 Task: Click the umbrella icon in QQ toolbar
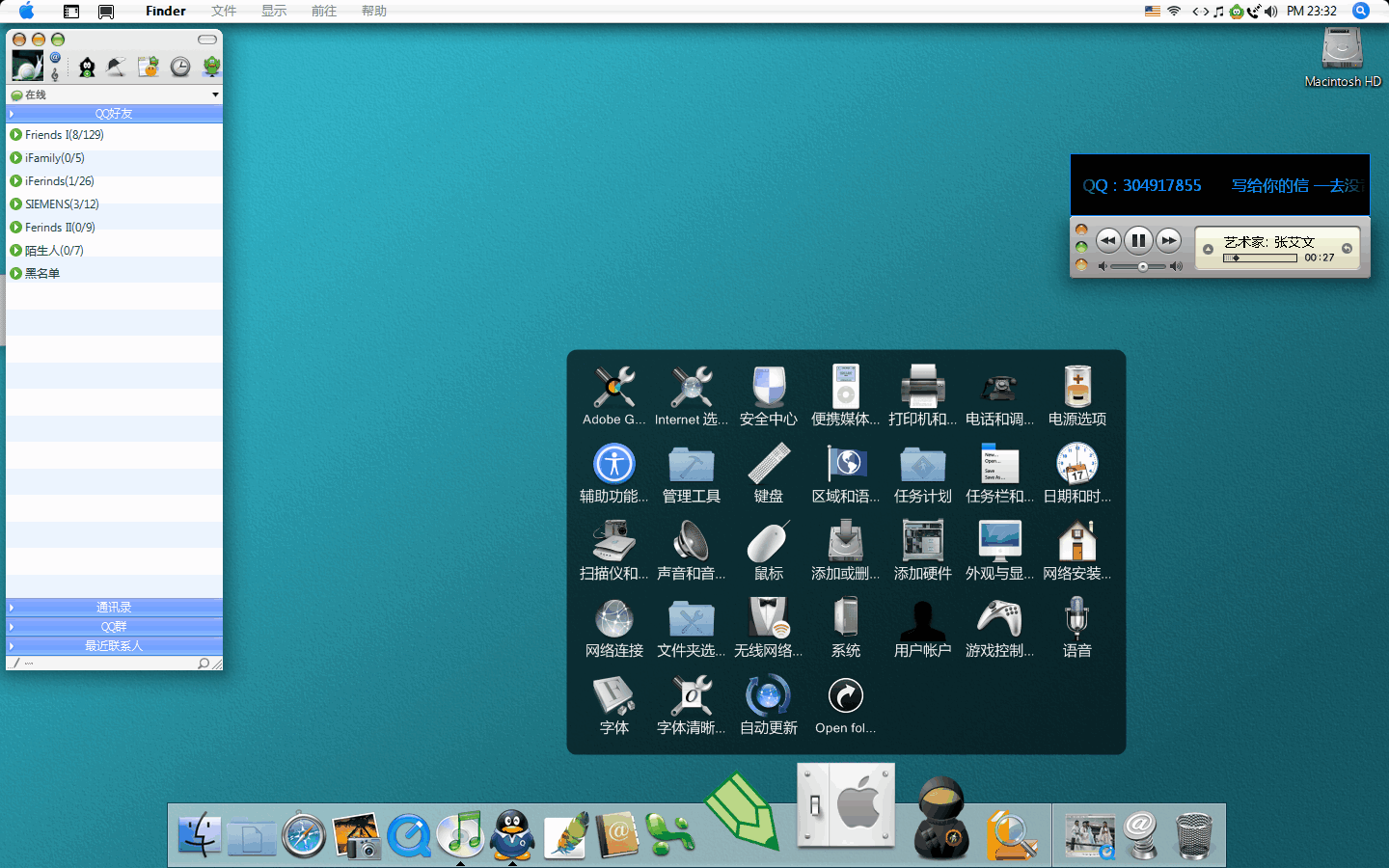[117, 67]
